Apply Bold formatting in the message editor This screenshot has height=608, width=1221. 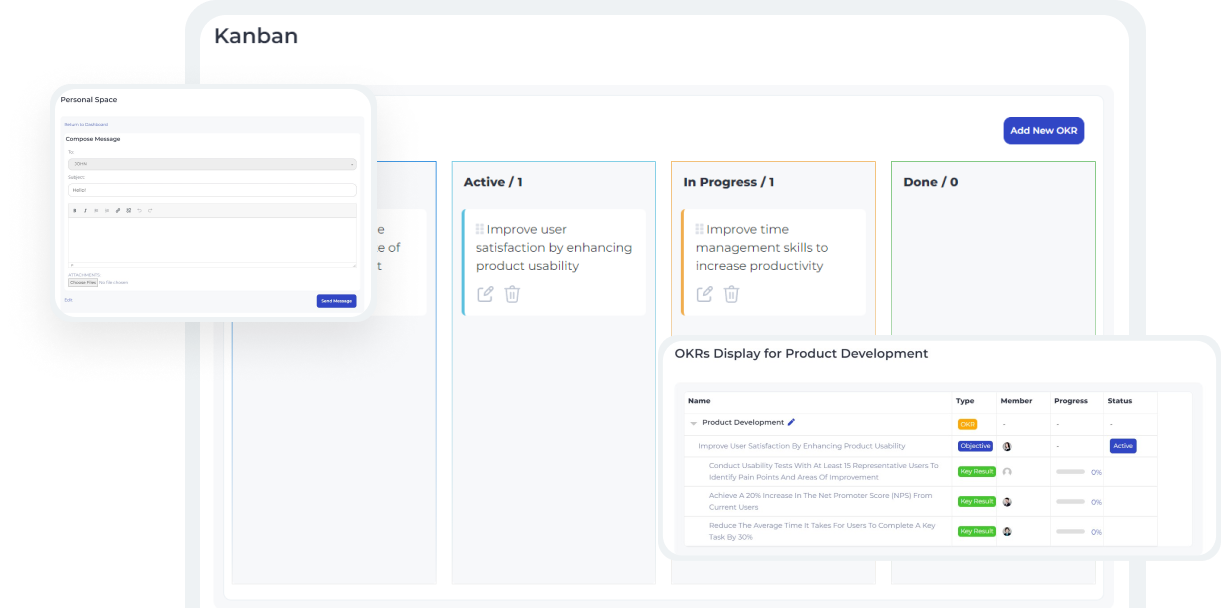coord(74,210)
